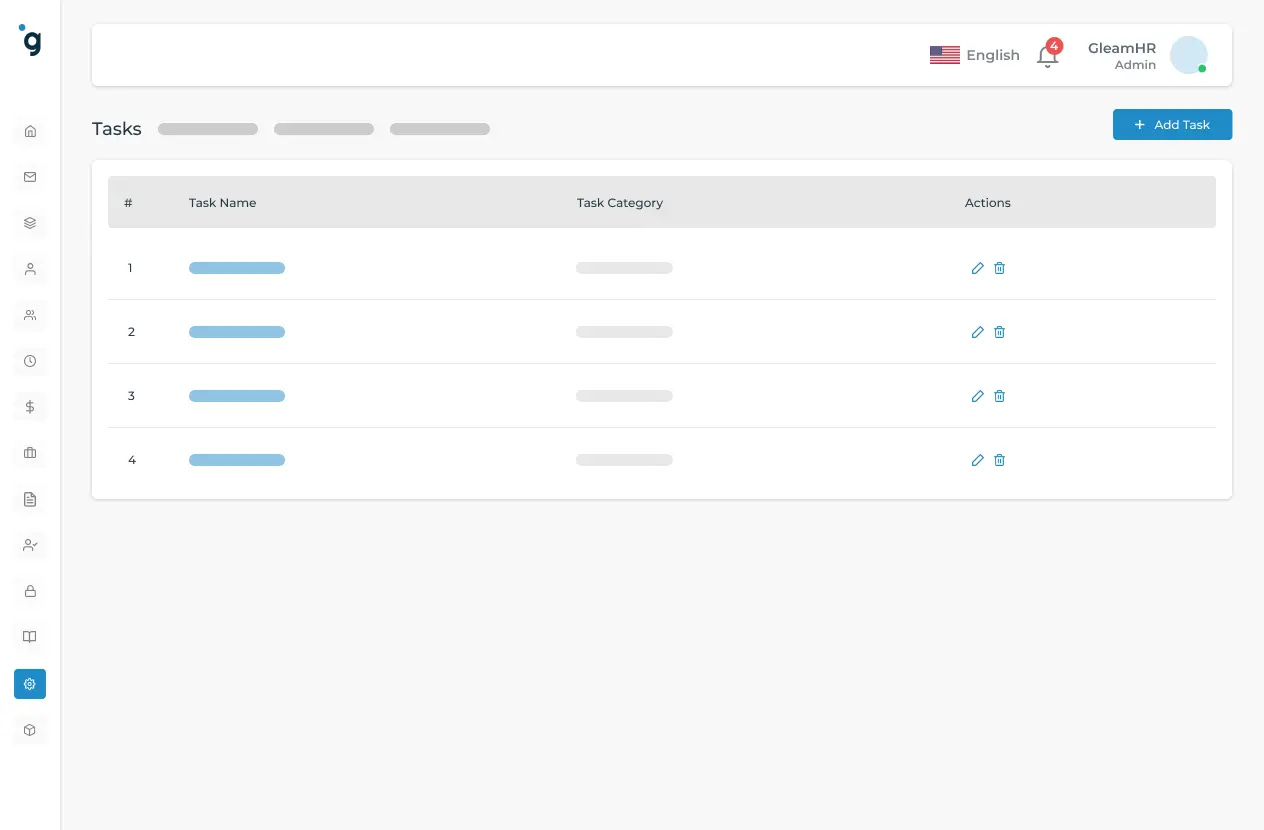
Task: Click the stacked layers sidebar icon
Action: pyautogui.click(x=30, y=223)
